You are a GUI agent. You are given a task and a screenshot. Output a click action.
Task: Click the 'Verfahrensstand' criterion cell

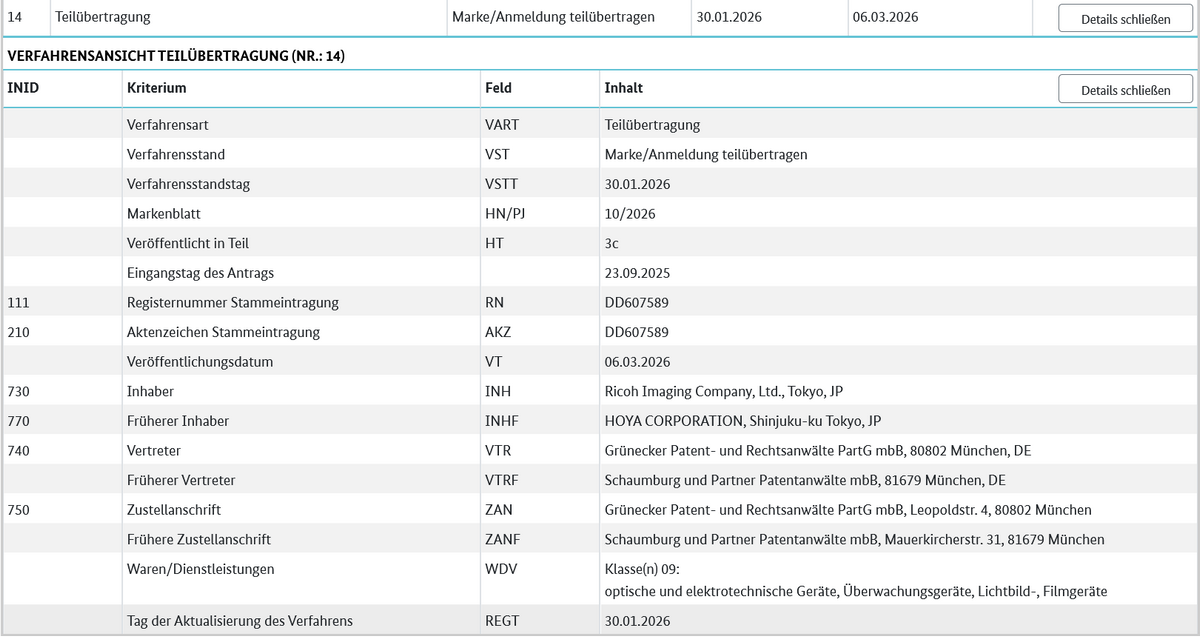176,155
